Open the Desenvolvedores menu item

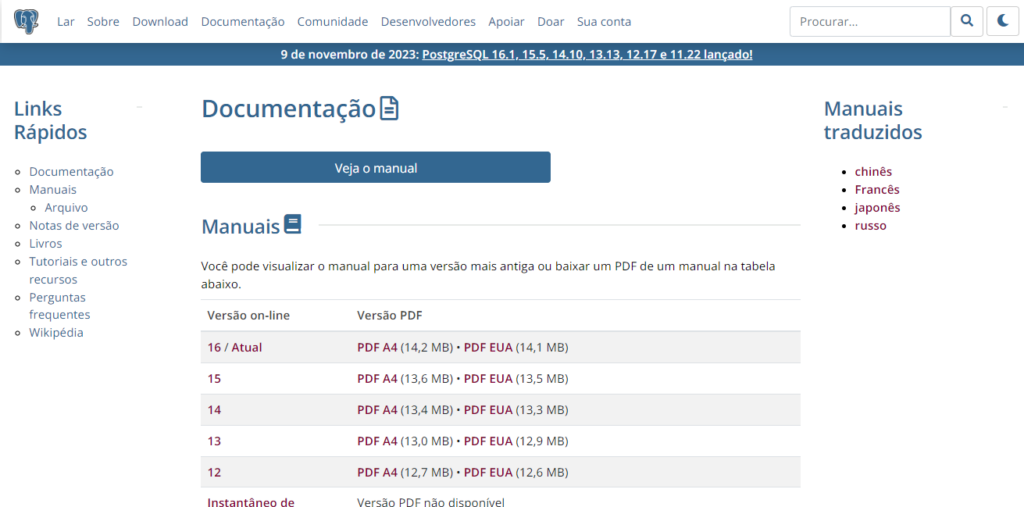coord(428,22)
